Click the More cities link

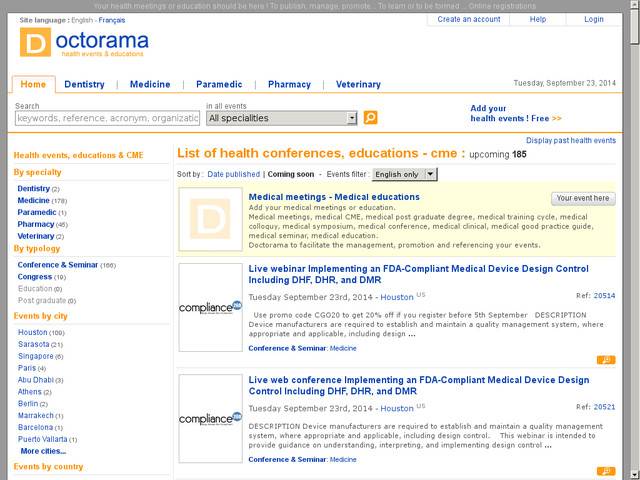point(43,451)
